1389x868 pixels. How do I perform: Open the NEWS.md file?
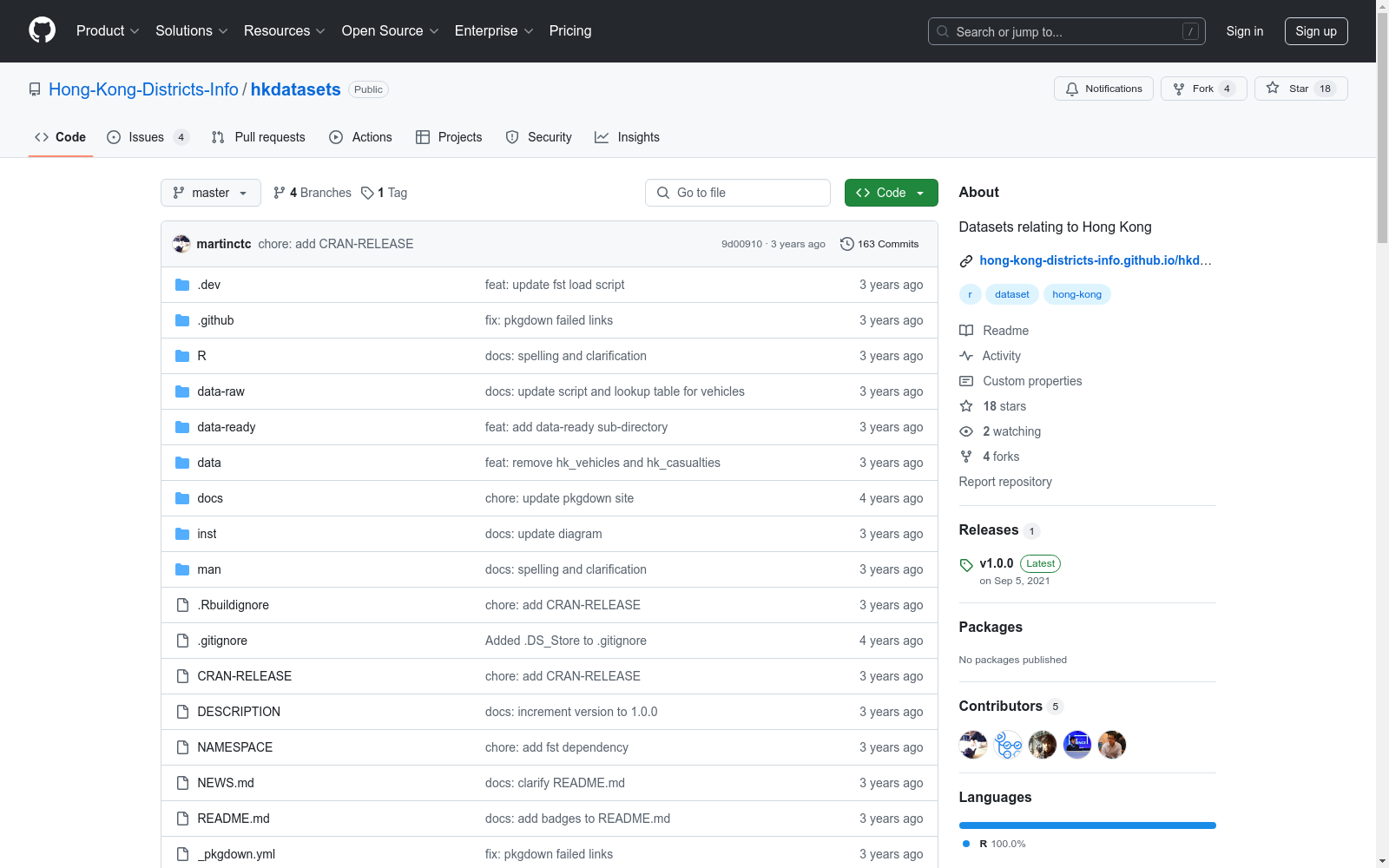pyautogui.click(x=226, y=783)
